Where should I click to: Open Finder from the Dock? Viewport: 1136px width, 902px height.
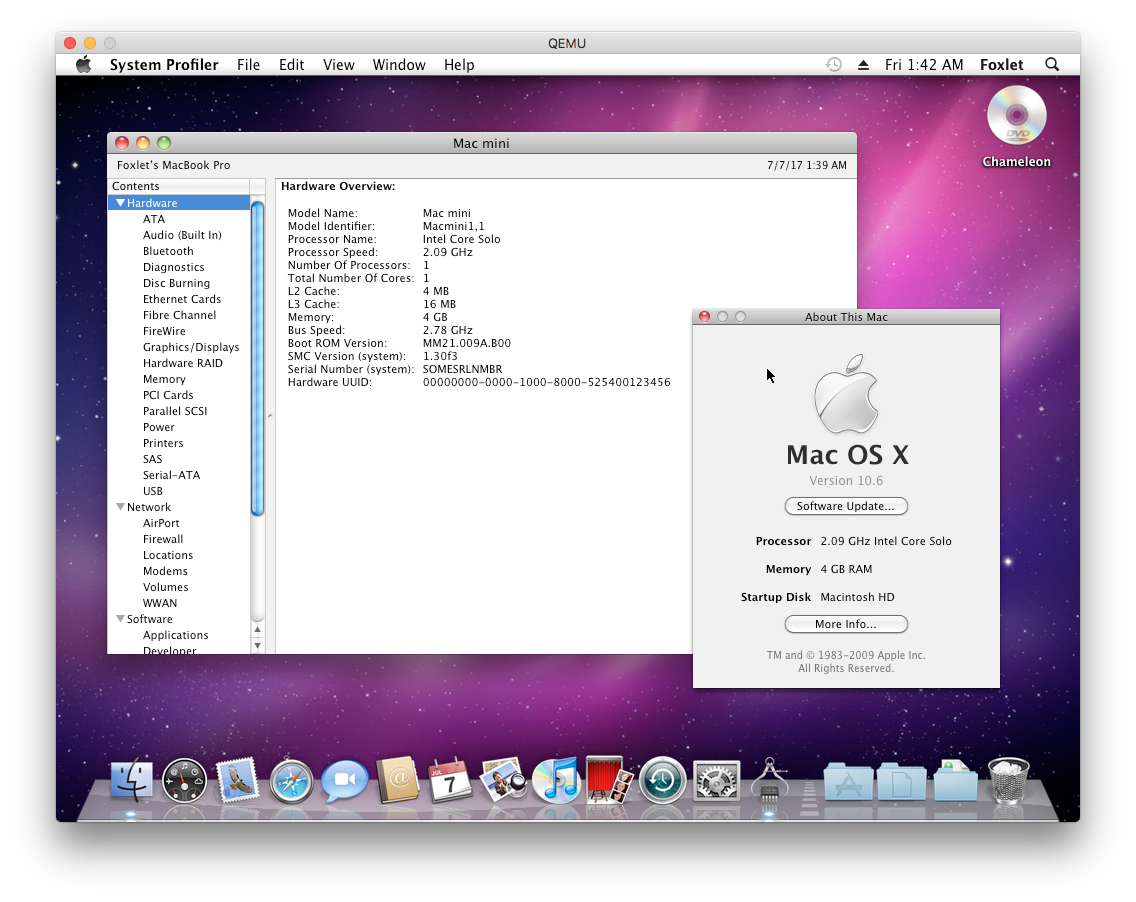pos(131,780)
